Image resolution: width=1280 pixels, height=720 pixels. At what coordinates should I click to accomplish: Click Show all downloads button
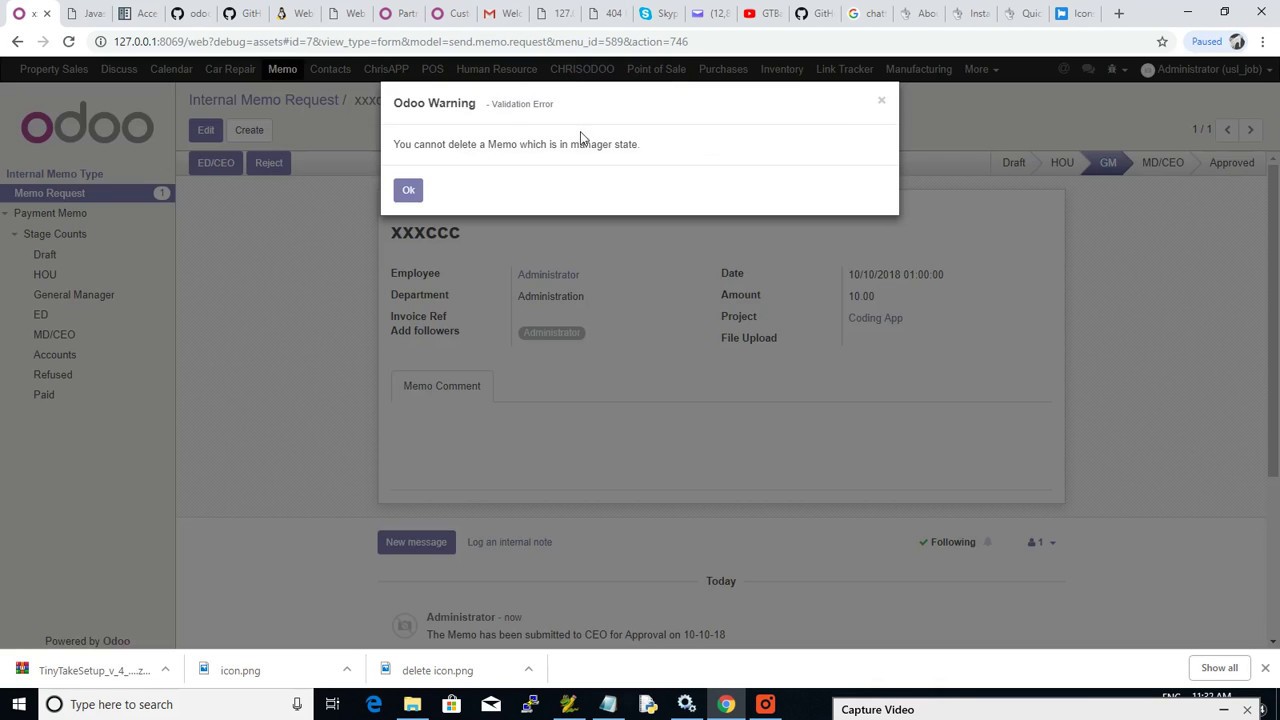coord(1219,668)
